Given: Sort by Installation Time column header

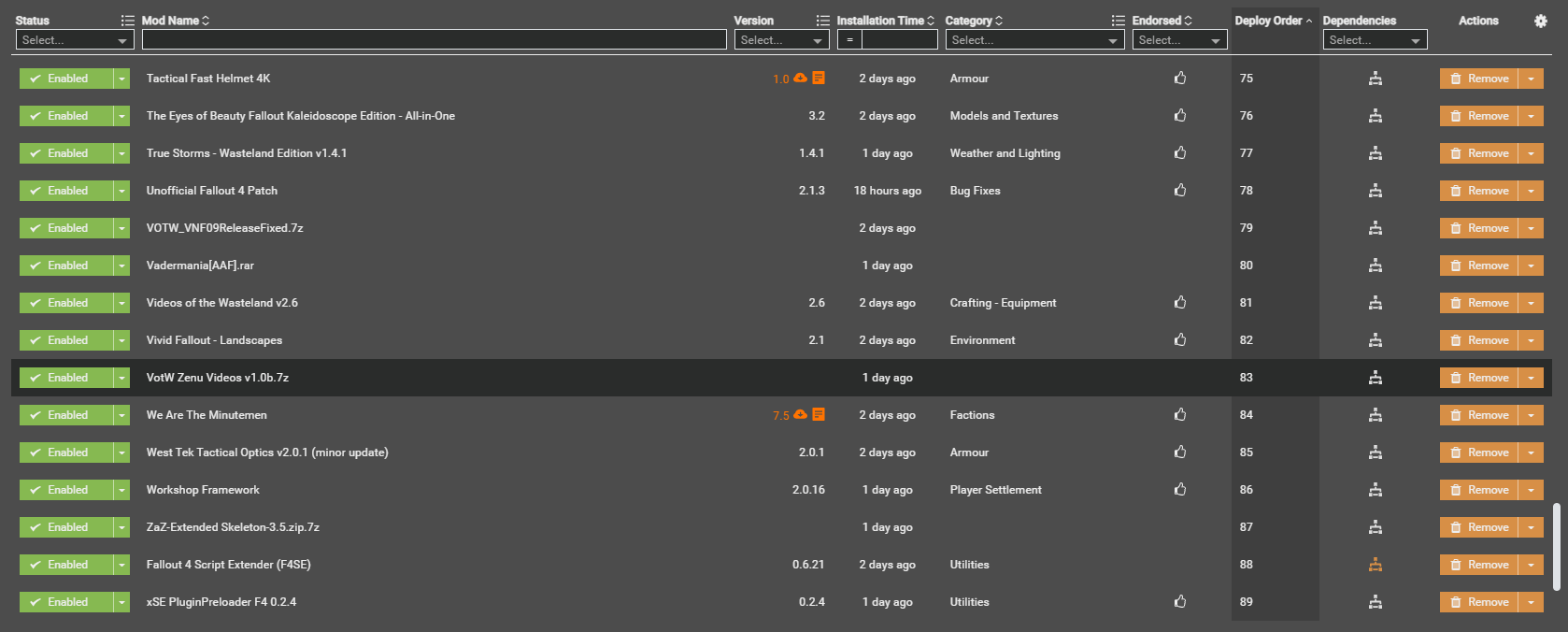Looking at the screenshot, I should coord(885,21).
